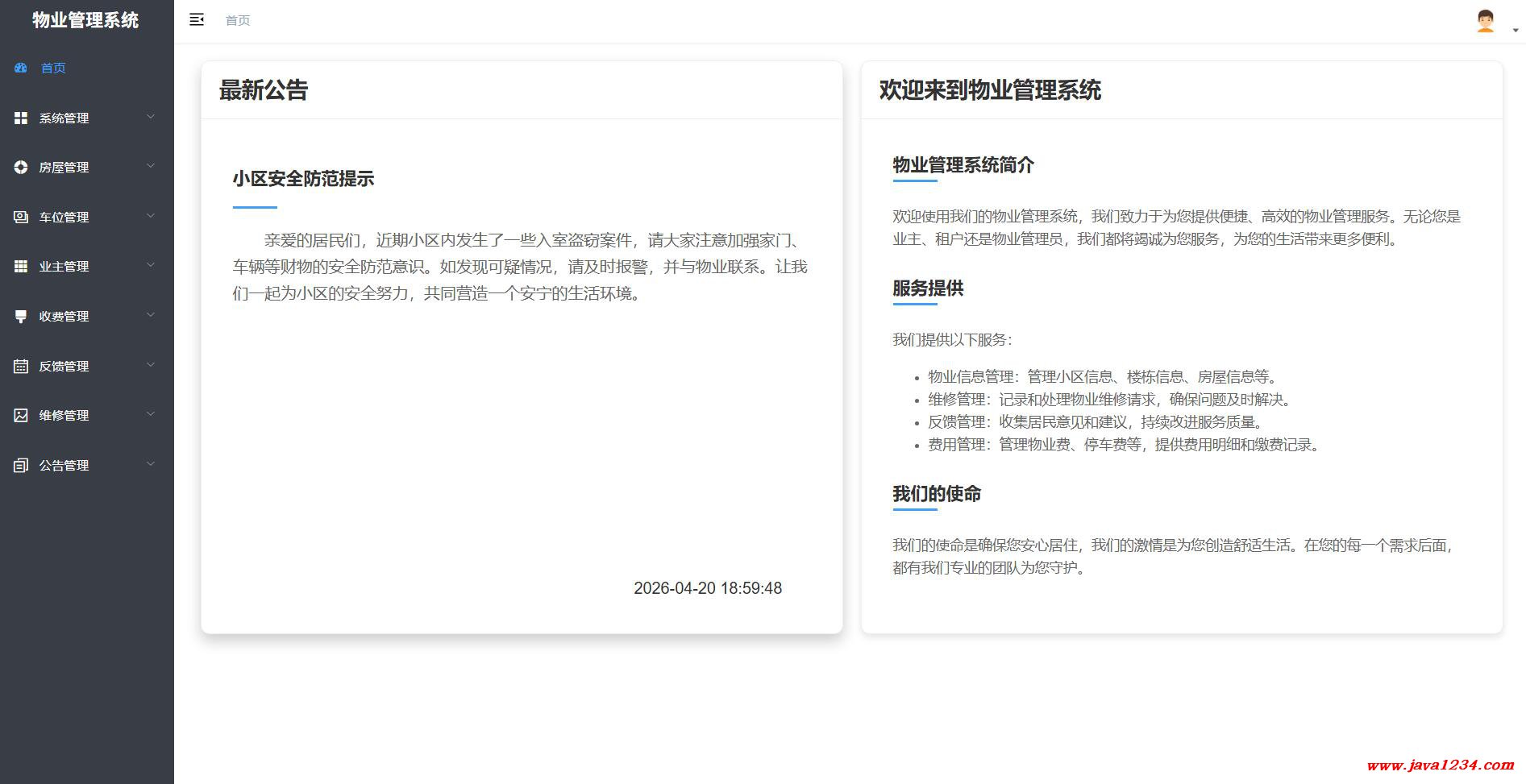The image size is (1526, 784).
Task: Click the 房屋管理 circle icon
Action: (21, 167)
